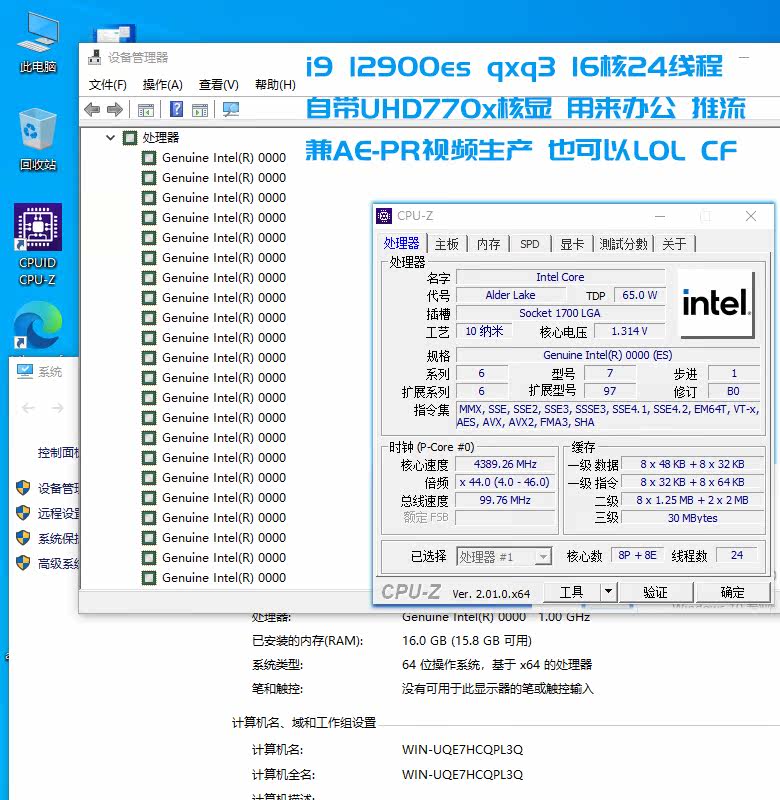The width and height of the screenshot is (780, 800).
Task: Click the System window title icon
Action: point(24,371)
